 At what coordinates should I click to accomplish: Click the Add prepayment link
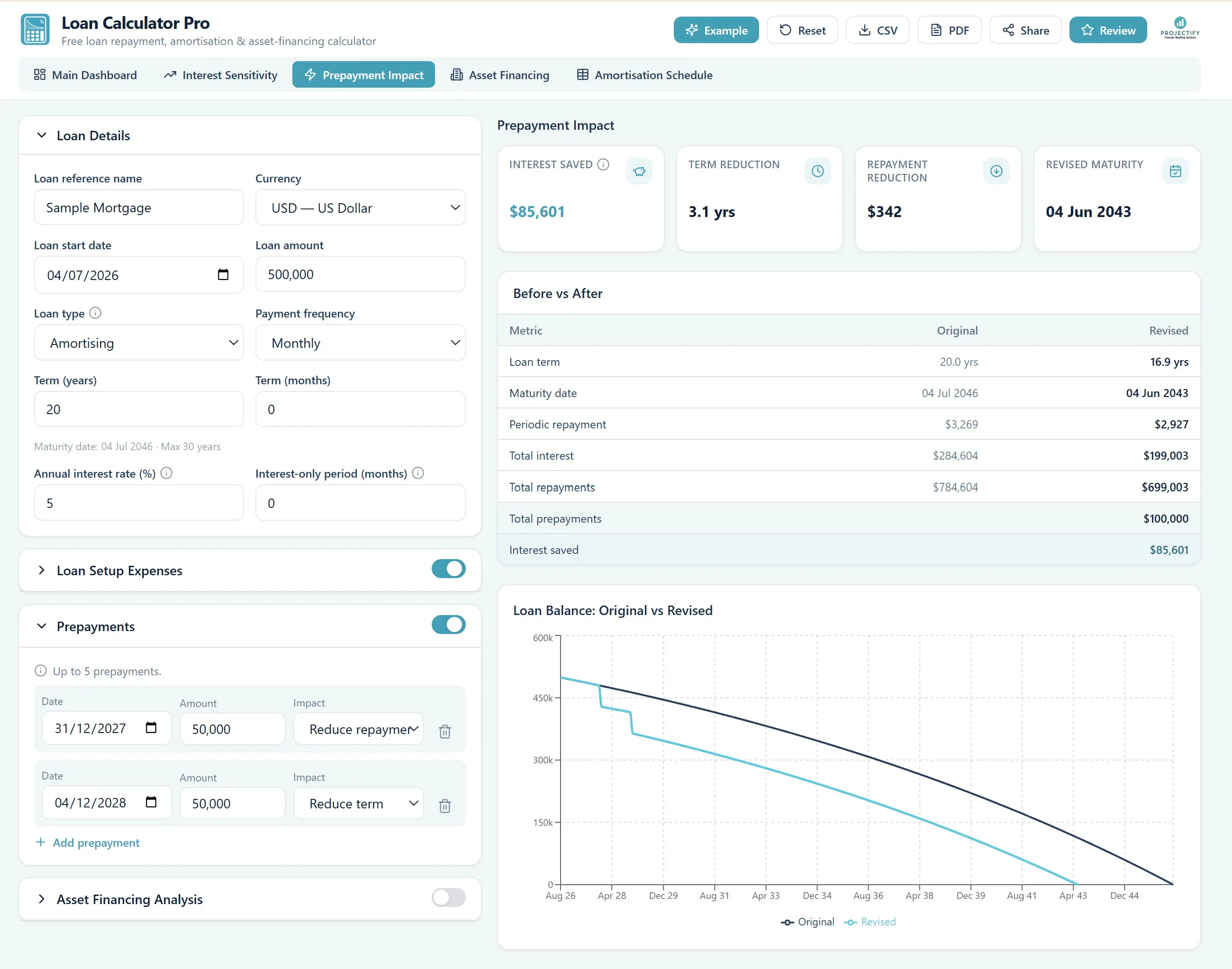coord(88,842)
